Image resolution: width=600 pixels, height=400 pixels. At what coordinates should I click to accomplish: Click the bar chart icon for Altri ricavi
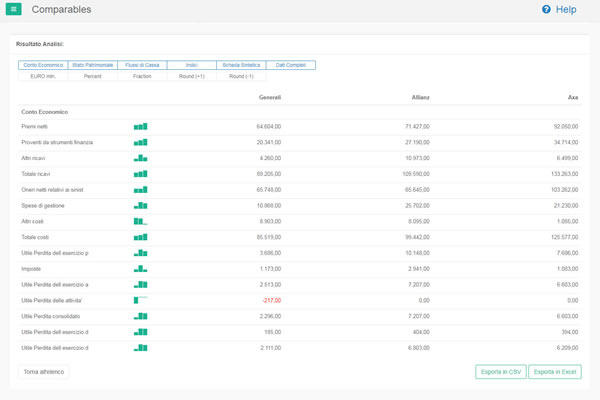(140, 158)
